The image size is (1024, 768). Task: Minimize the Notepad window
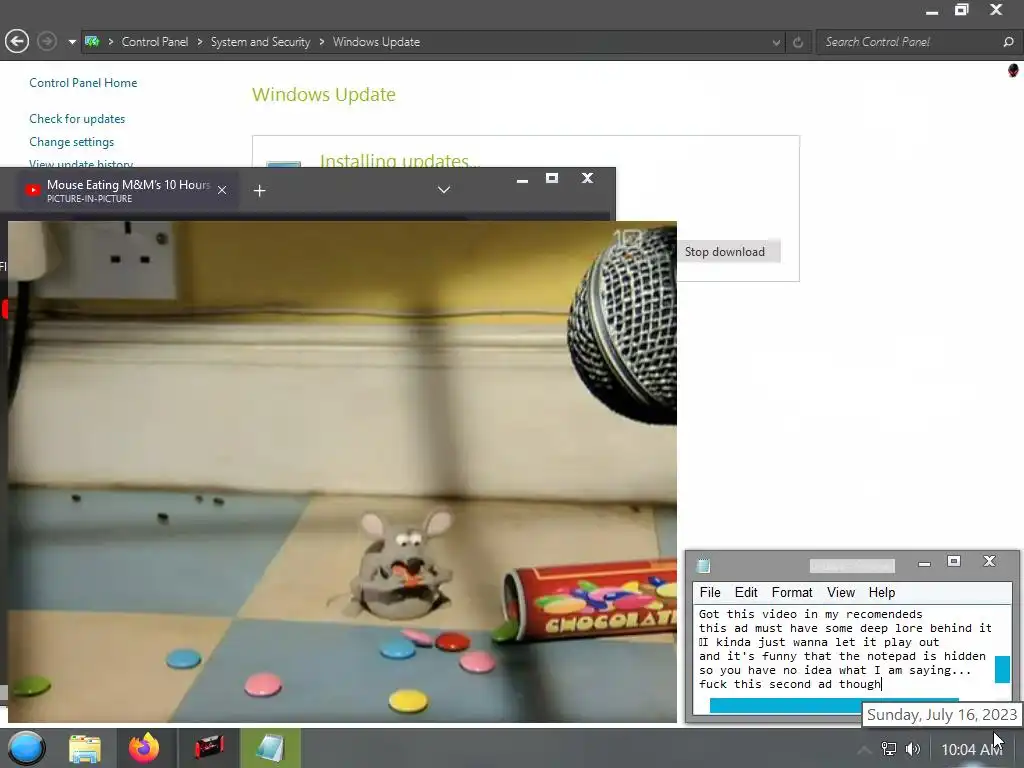924,563
